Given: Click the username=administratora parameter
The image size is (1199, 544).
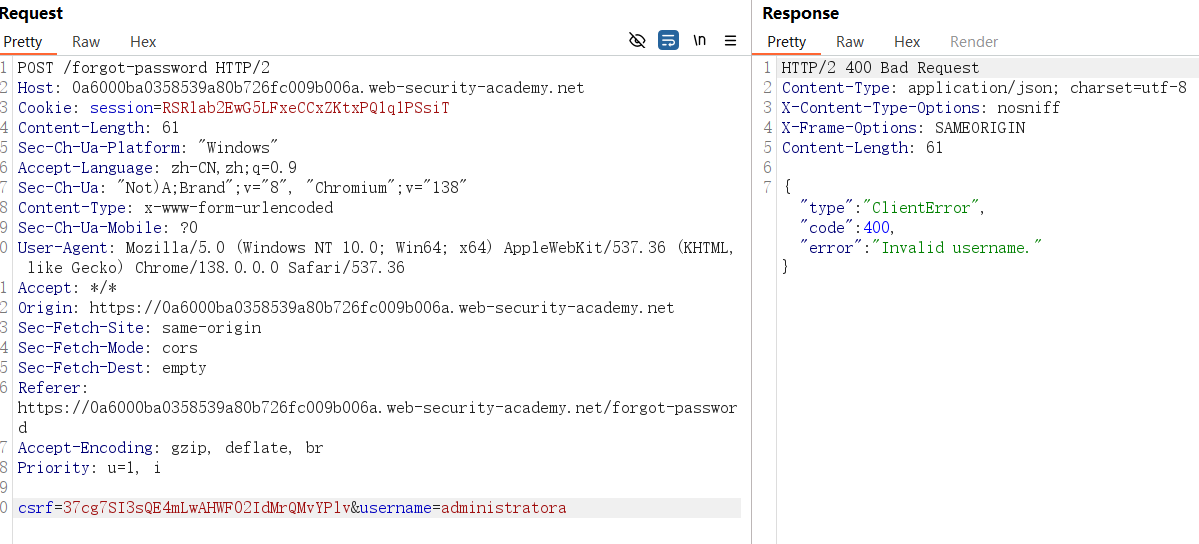Looking at the screenshot, I should 463,507.
